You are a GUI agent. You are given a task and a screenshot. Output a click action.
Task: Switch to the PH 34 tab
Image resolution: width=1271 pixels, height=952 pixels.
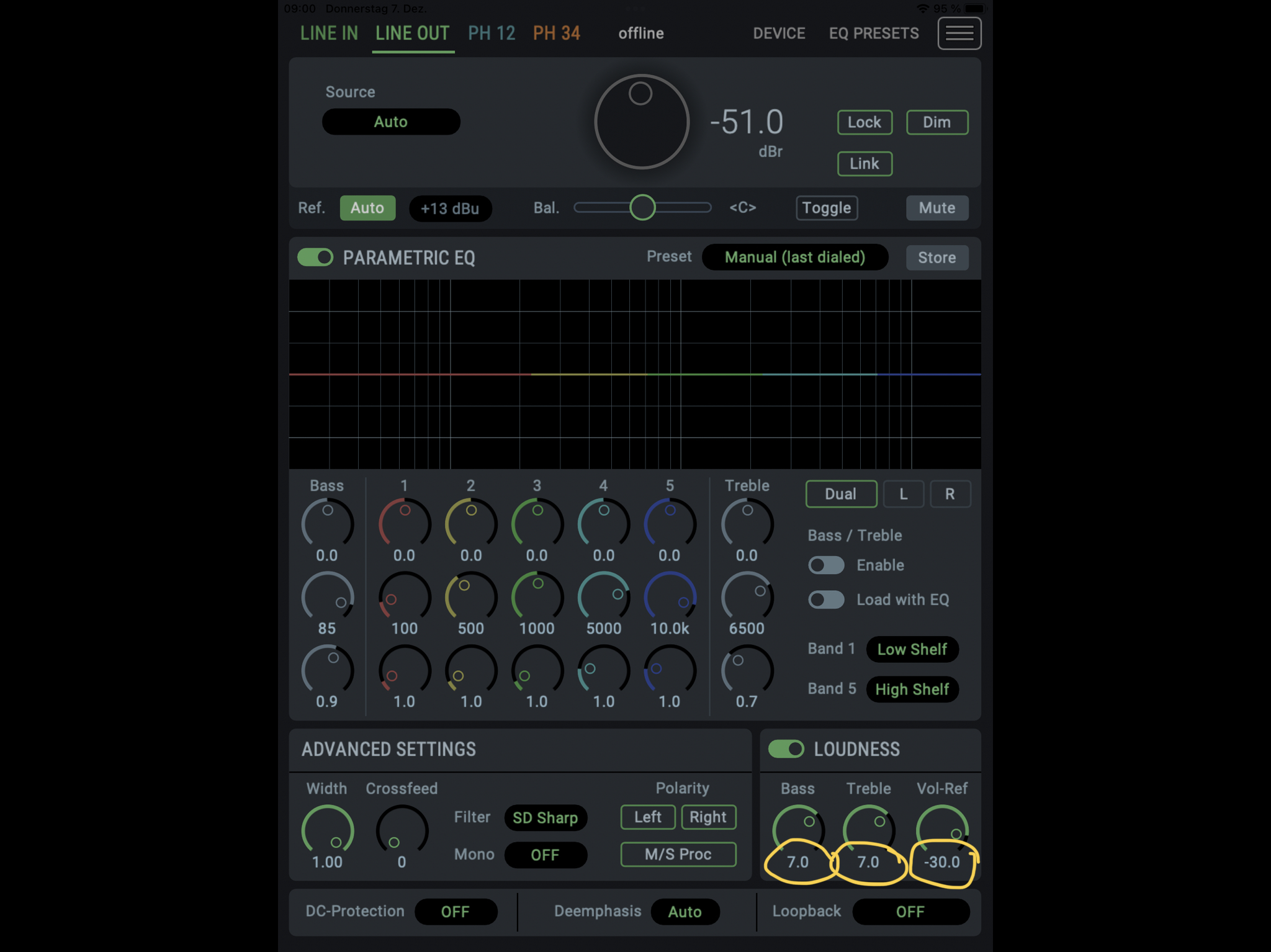click(557, 33)
